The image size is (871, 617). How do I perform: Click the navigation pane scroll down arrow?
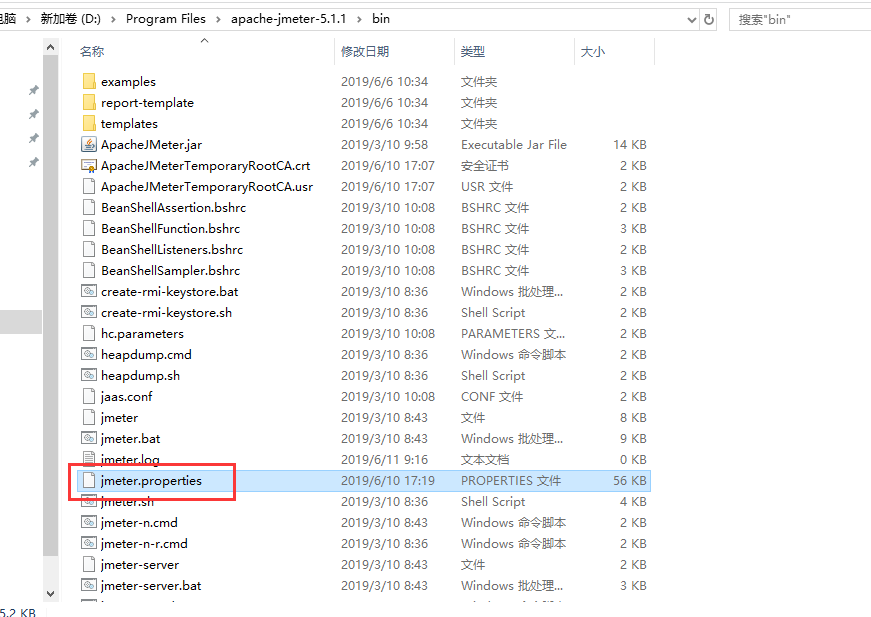51,593
